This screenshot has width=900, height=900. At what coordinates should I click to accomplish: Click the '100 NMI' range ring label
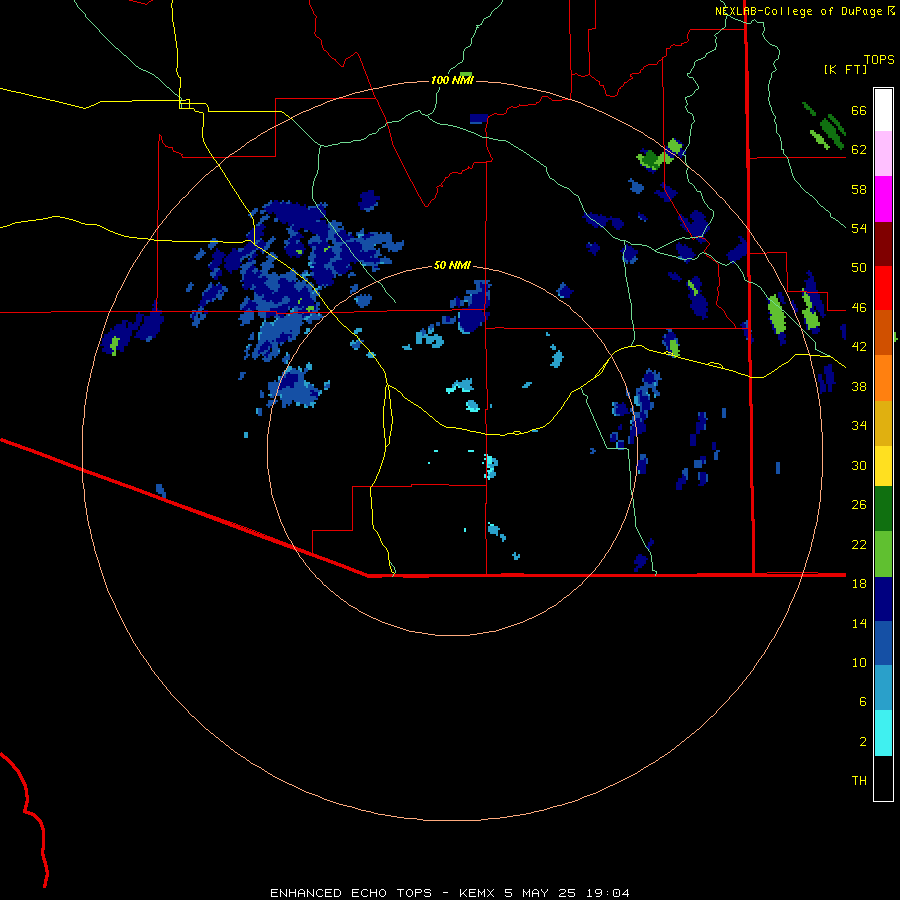[x=452, y=80]
